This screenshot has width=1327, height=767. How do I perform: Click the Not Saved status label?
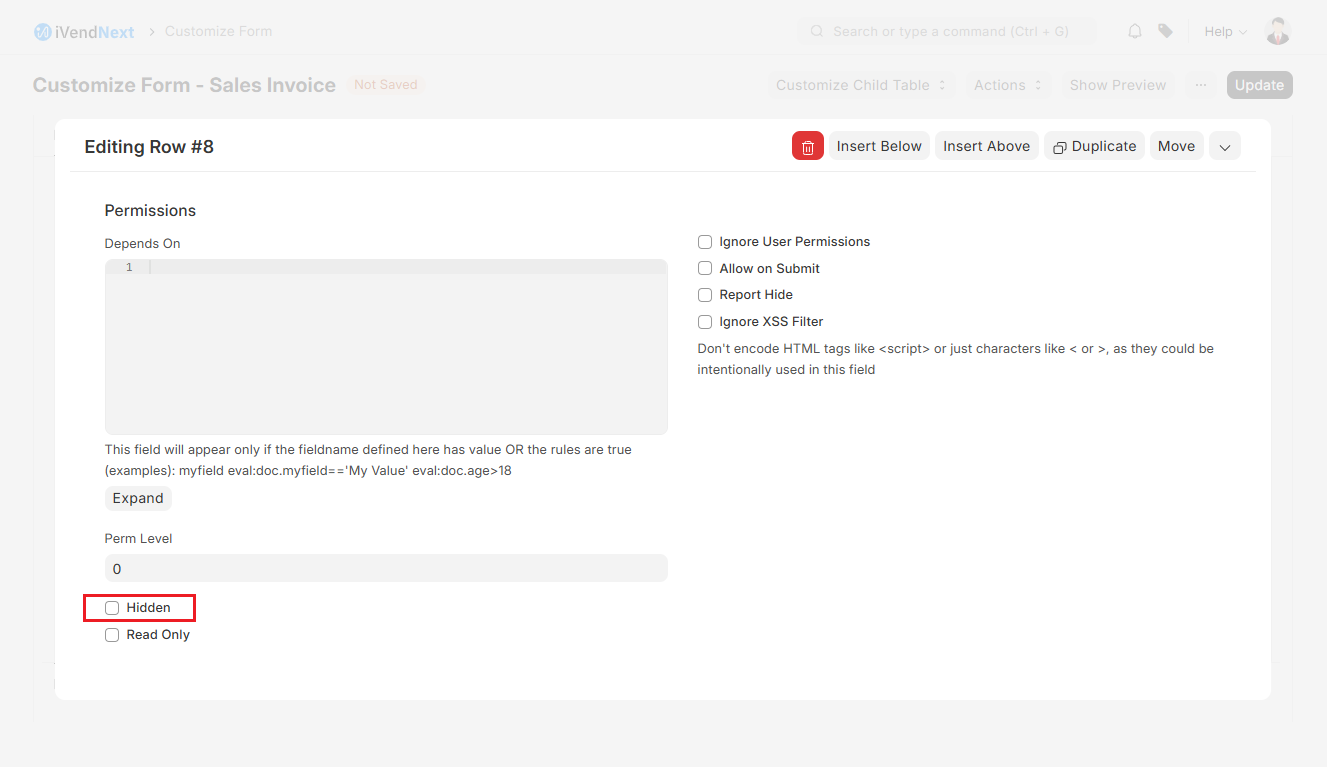coord(386,85)
